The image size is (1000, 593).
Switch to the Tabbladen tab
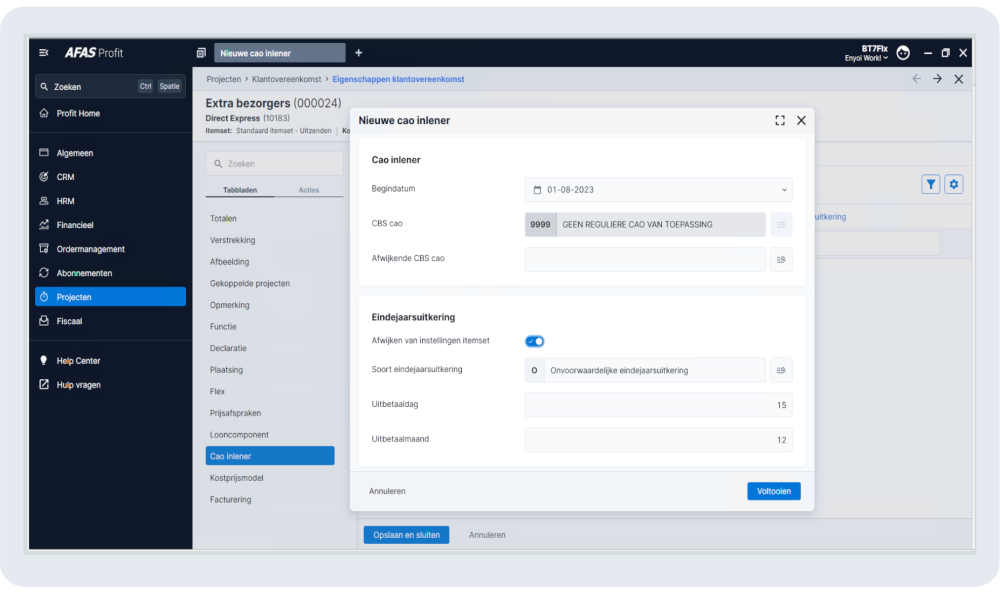pos(240,190)
